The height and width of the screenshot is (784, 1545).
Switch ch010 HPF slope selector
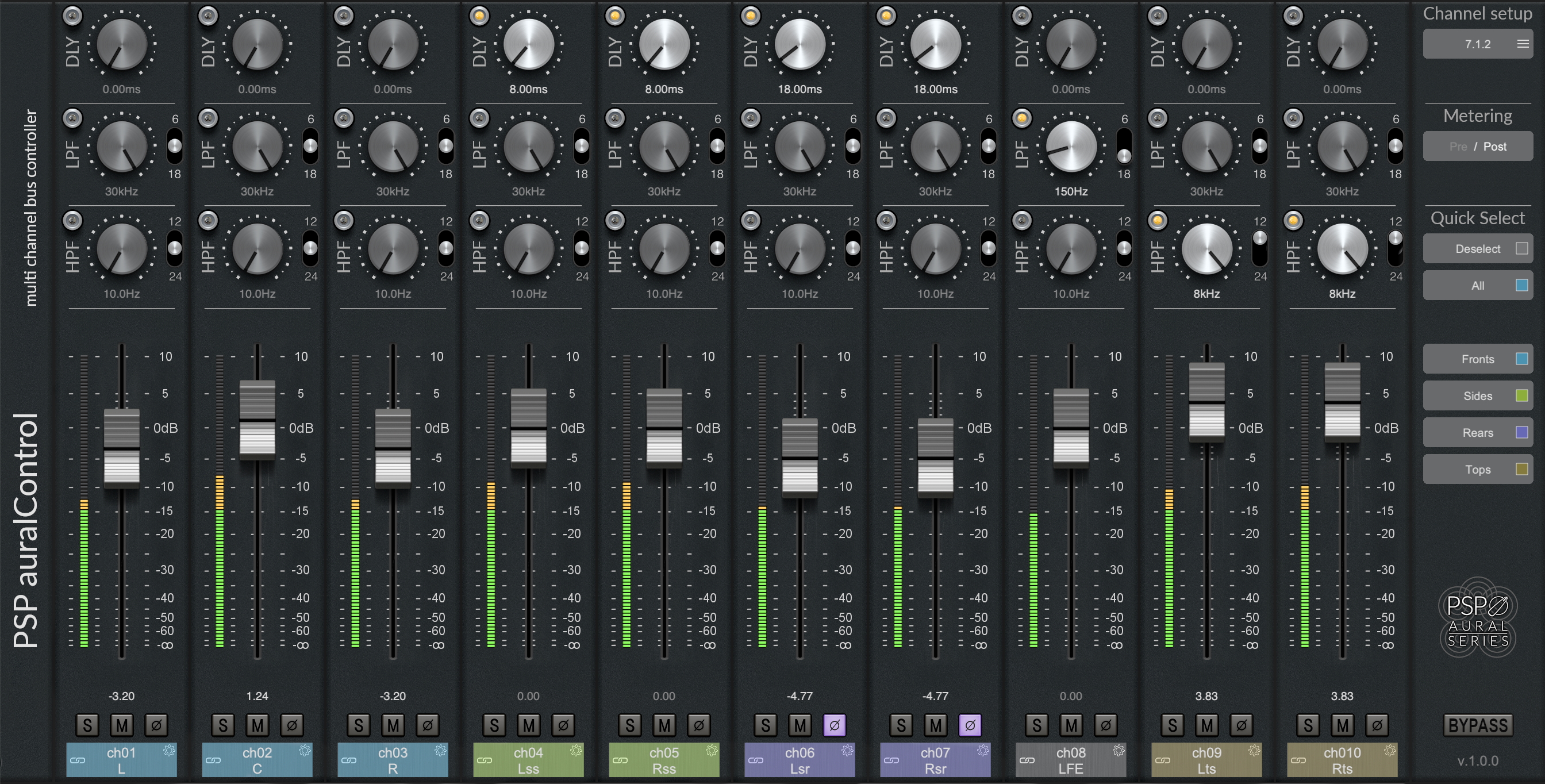tap(1396, 248)
